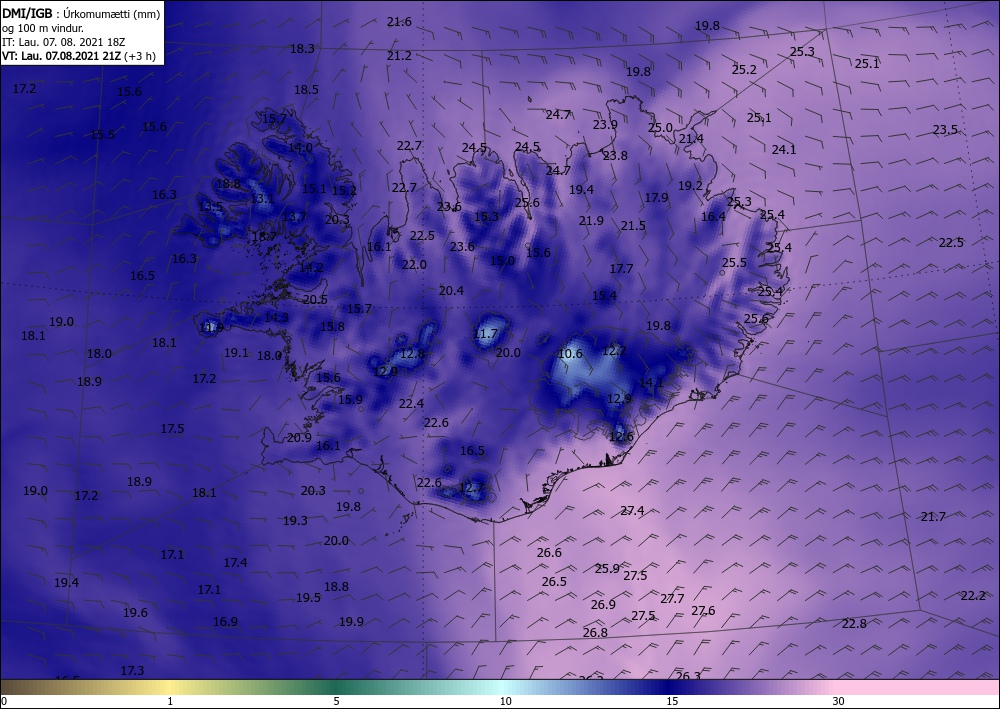Click the colour scale label '0'
The image size is (1000, 709).
(4, 701)
